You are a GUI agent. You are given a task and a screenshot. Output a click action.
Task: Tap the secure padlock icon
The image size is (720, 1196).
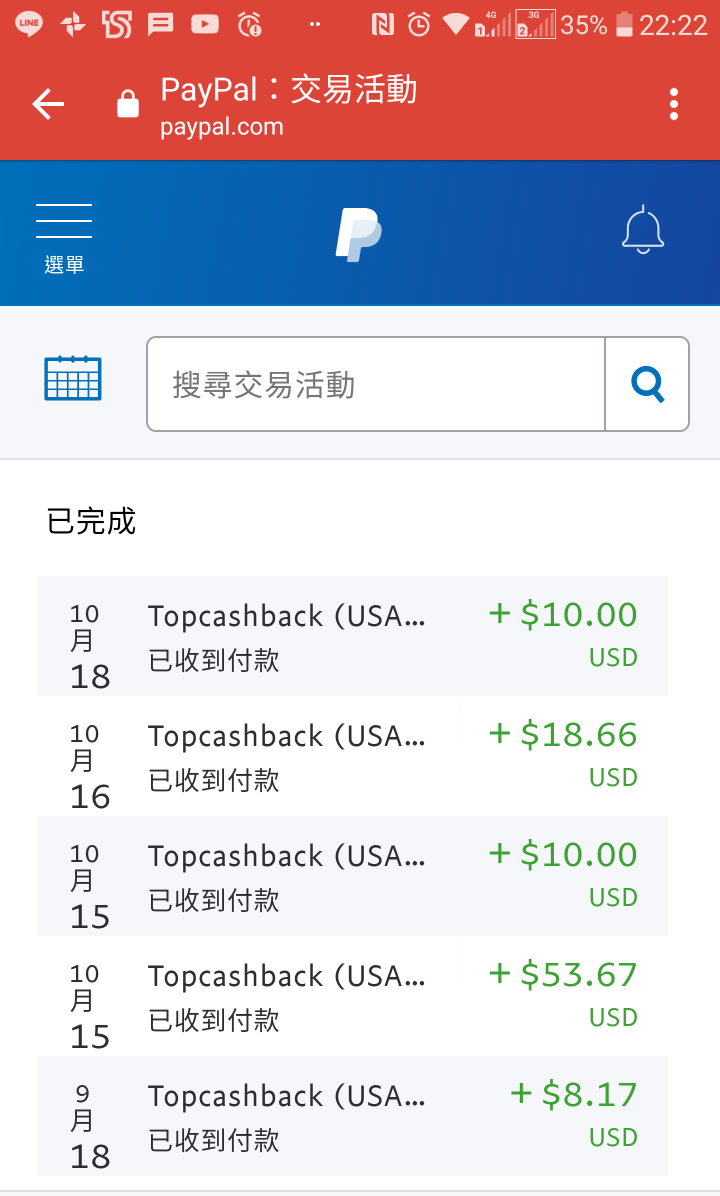[x=128, y=104]
